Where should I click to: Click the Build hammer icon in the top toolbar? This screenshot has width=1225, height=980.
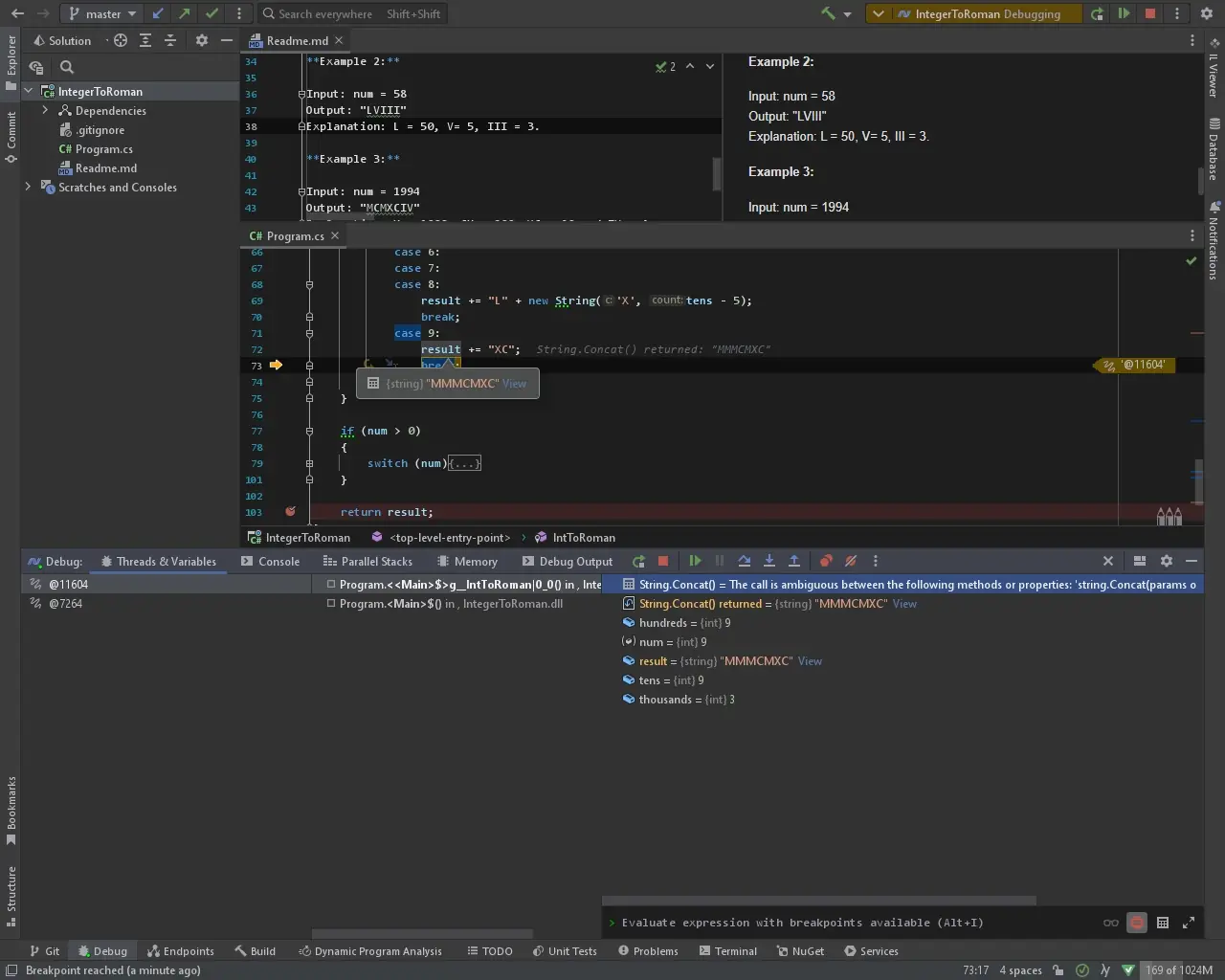tap(828, 13)
